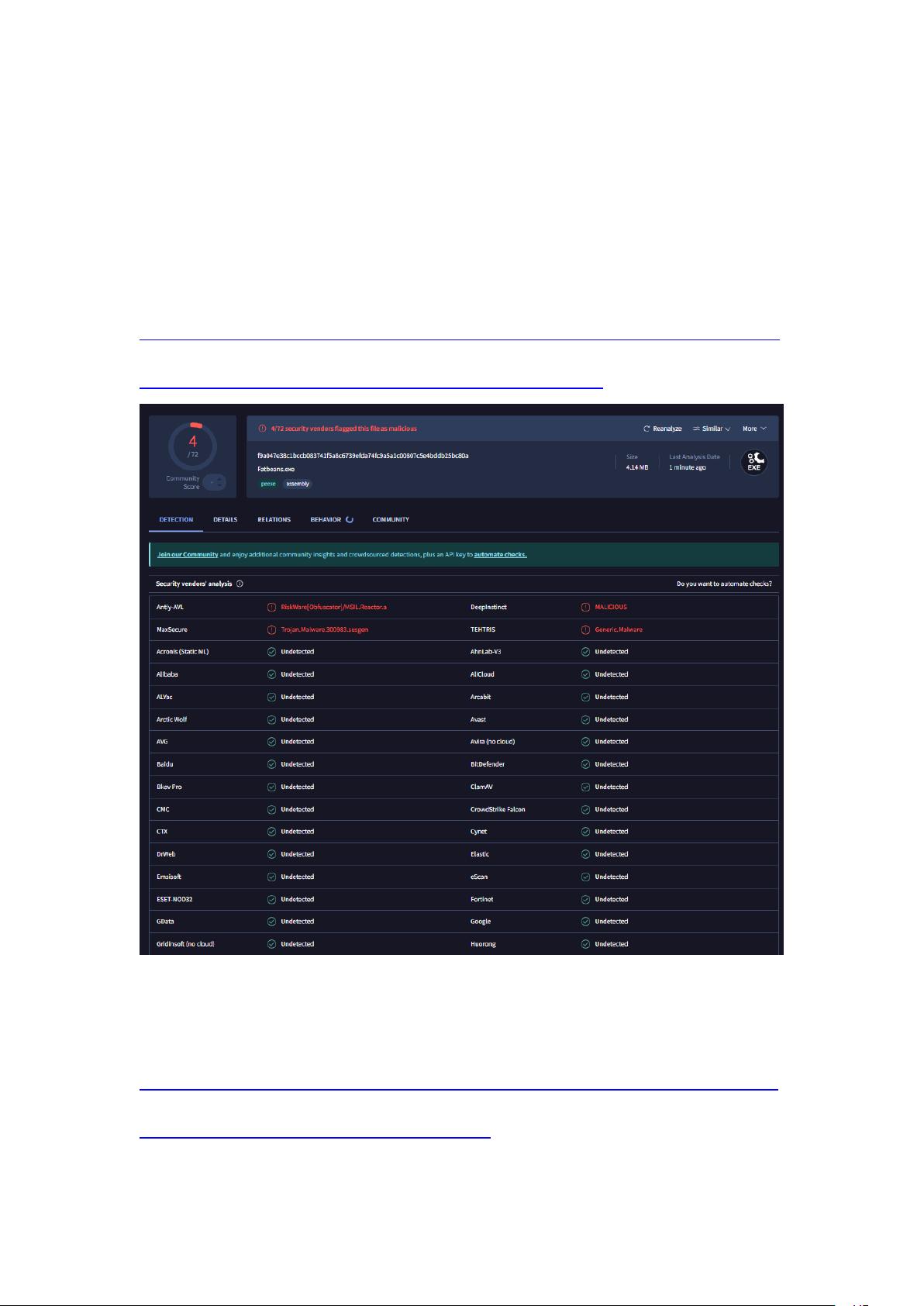This screenshot has width=924, height=1306.
Task: Click the Last Analysis Date value 1 minute ago
Action: click(688, 467)
